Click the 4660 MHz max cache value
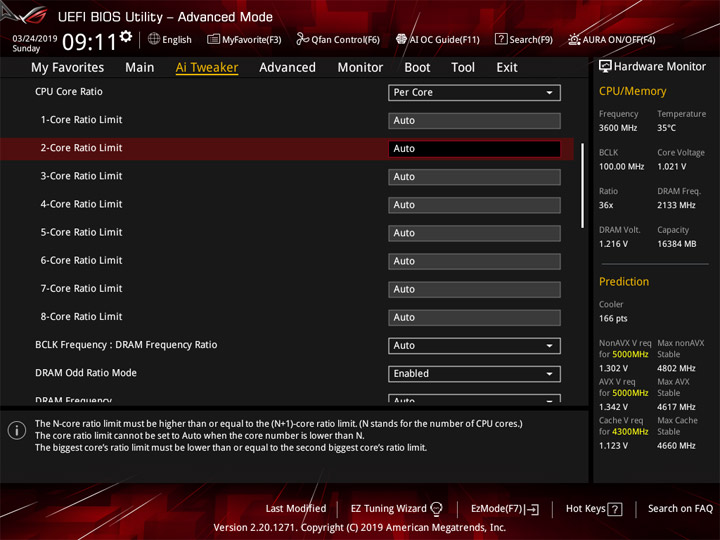Screen dimensions: 720x540 point(676,446)
